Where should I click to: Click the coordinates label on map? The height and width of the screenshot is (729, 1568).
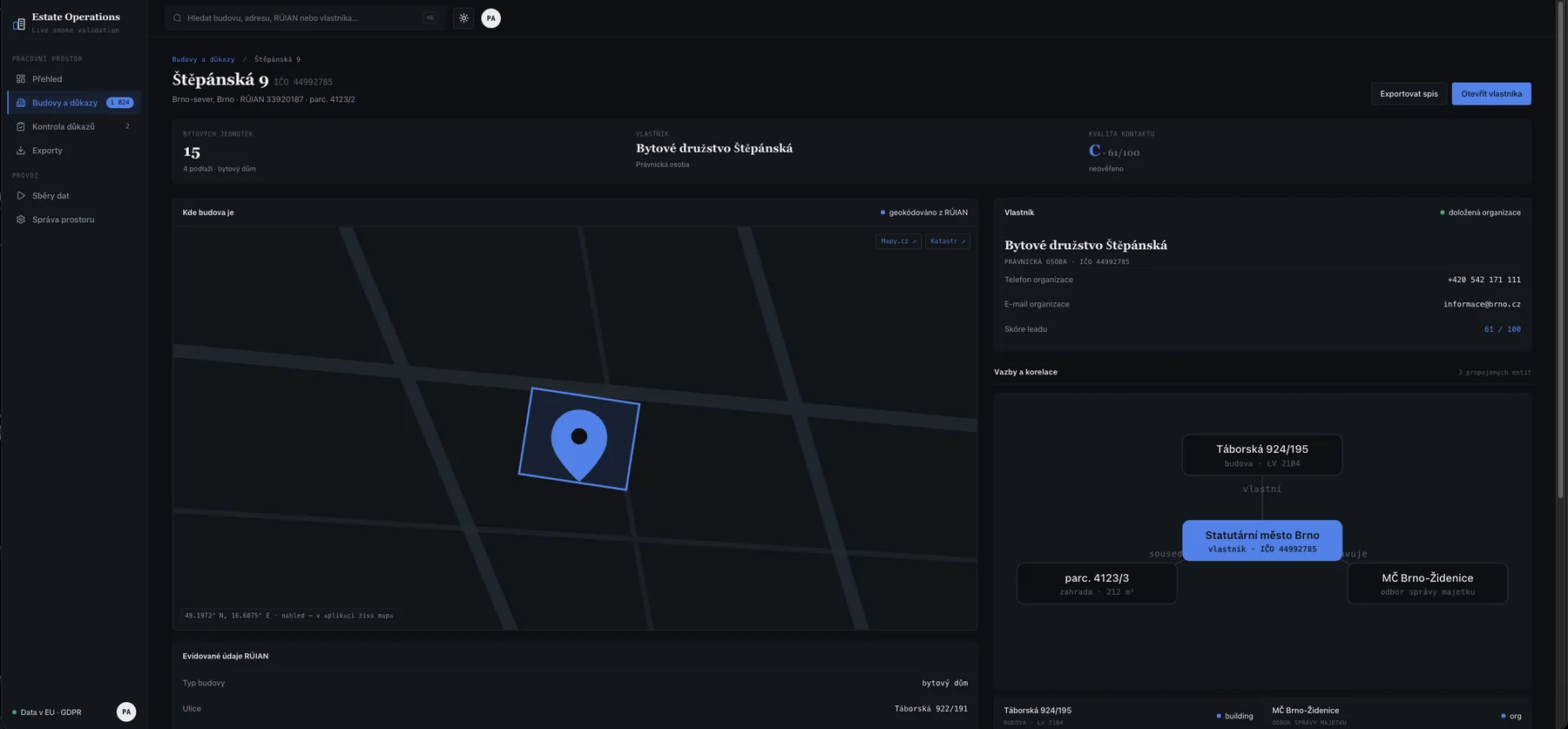(289, 616)
